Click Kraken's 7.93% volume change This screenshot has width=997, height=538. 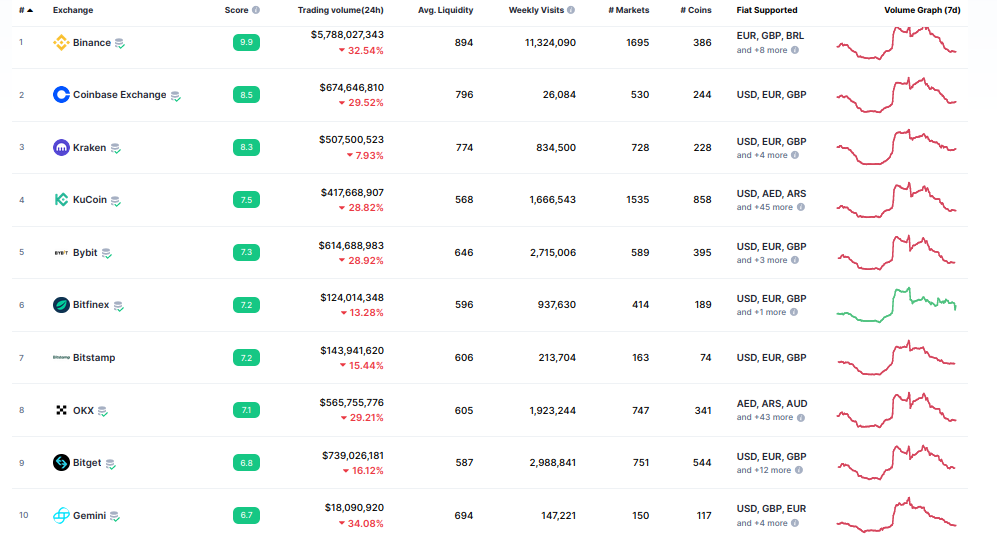(365, 155)
